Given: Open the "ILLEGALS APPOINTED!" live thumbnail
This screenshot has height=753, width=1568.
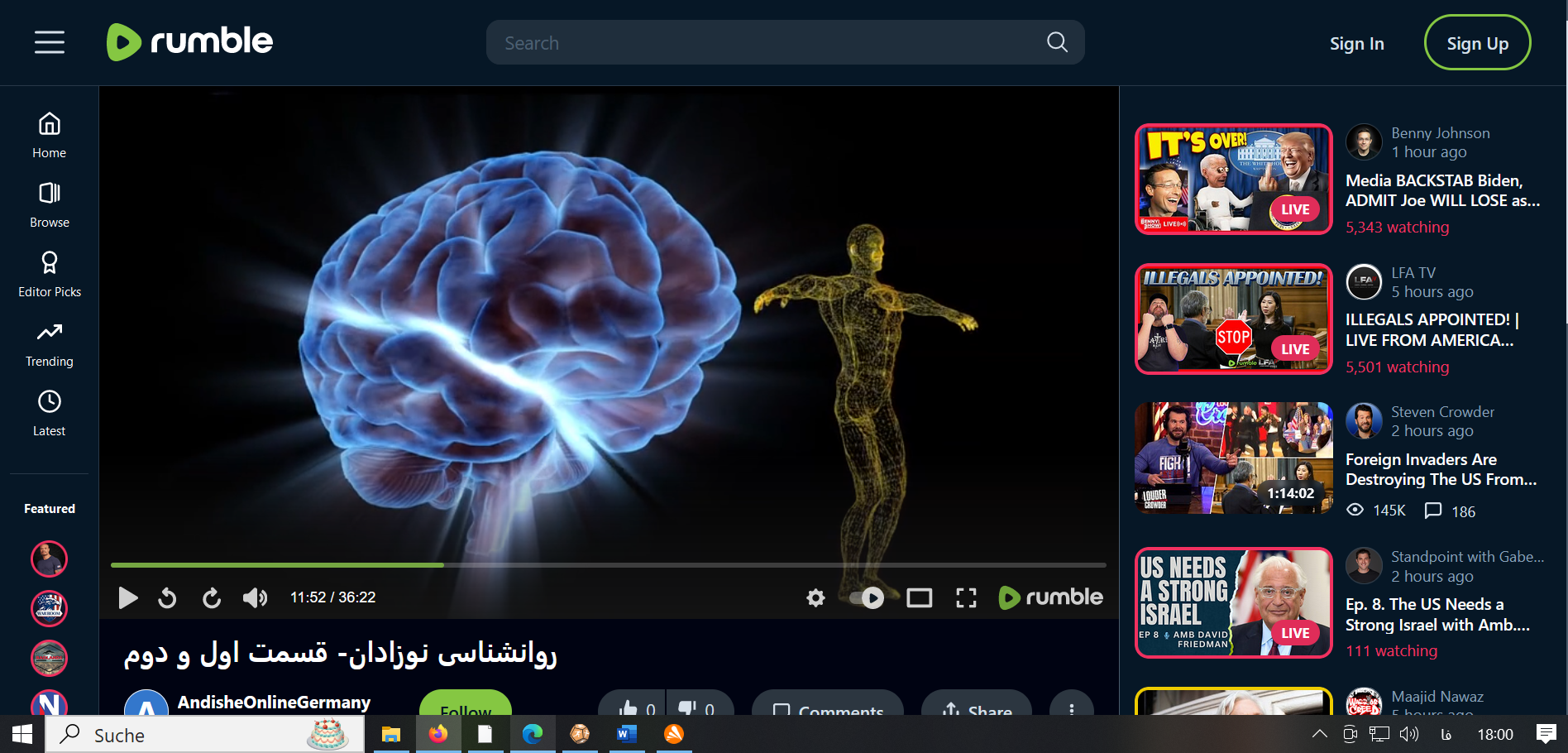Looking at the screenshot, I should pyautogui.click(x=1233, y=319).
